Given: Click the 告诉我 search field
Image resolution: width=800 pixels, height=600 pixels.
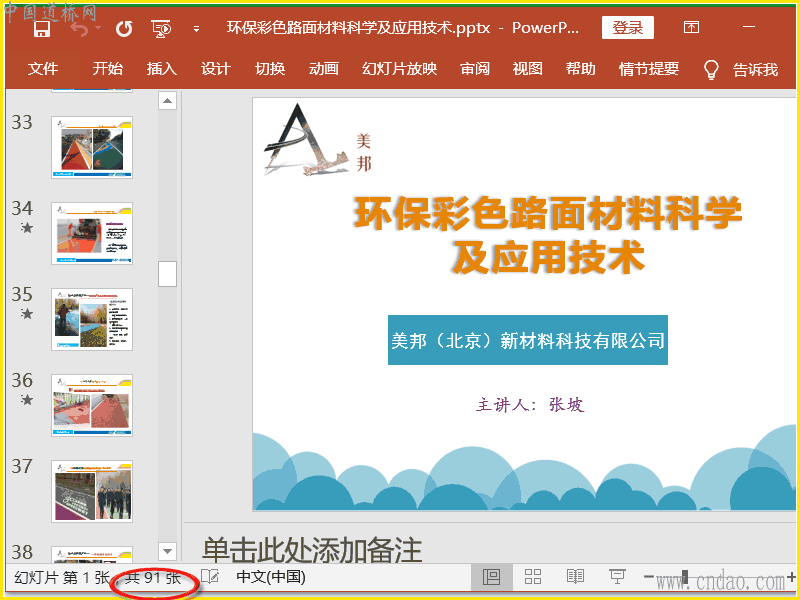Looking at the screenshot, I should point(756,69).
